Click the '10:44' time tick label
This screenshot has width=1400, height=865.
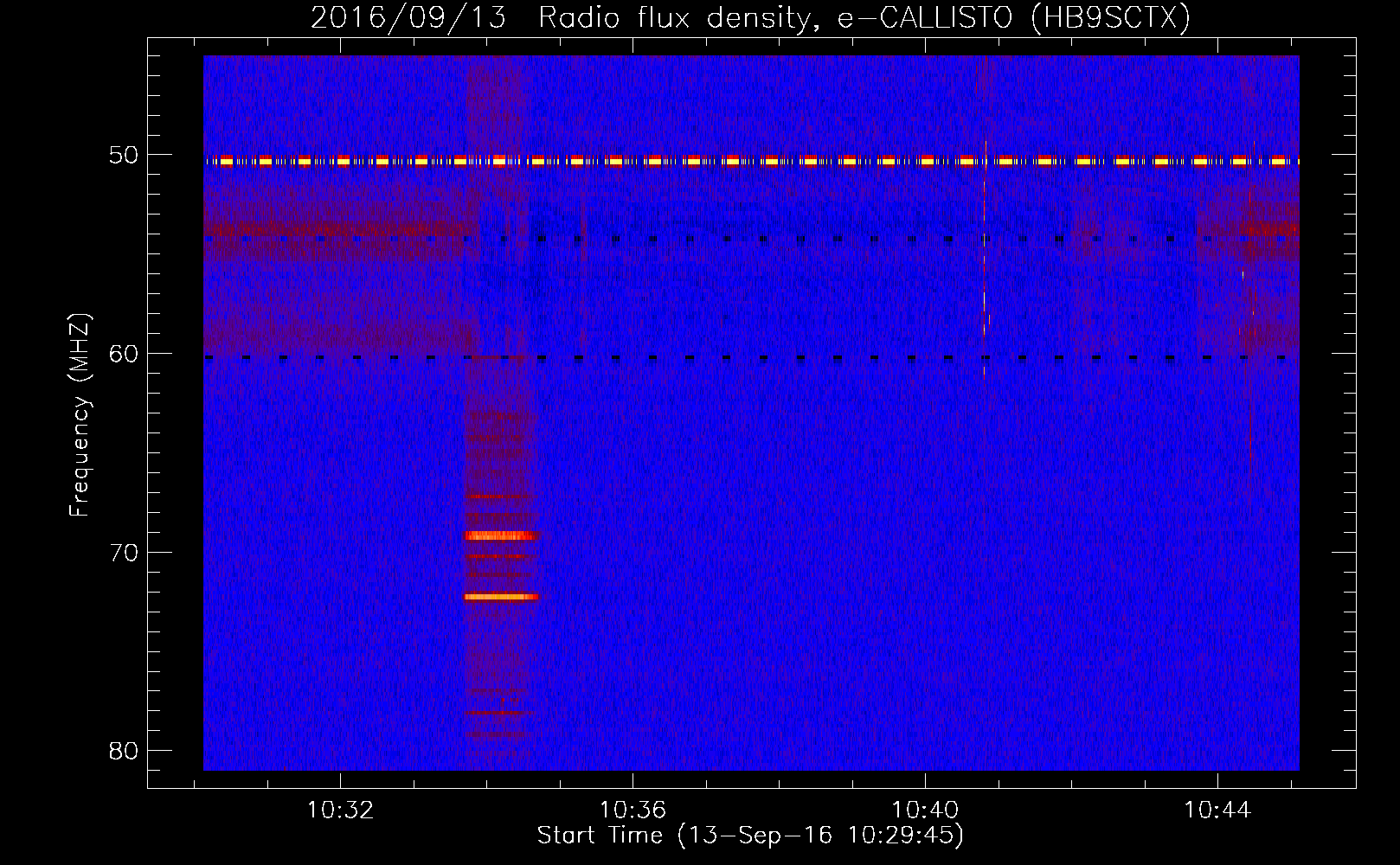click(x=1217, y=811)
